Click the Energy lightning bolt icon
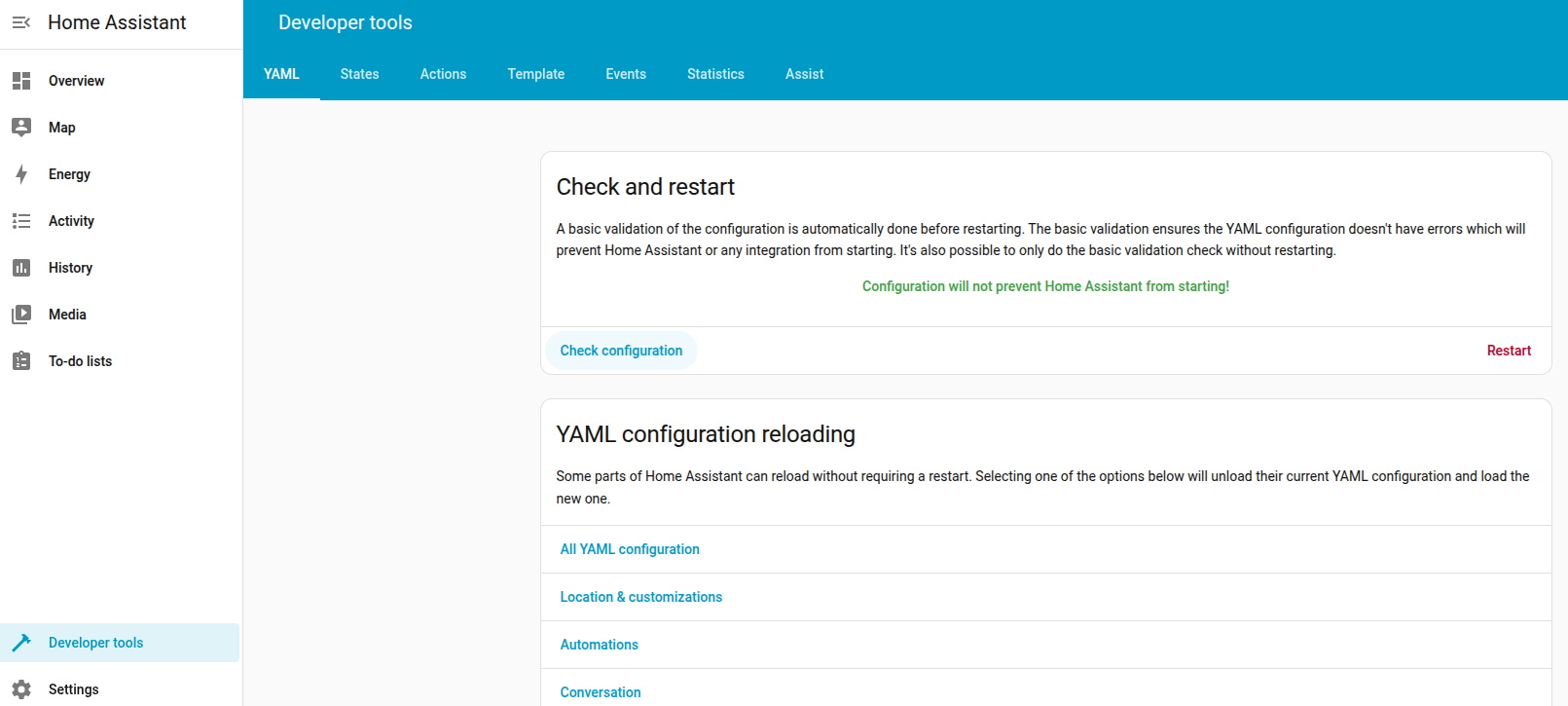Viewport: 1568px width, 706px height. [x=21, y=174]
